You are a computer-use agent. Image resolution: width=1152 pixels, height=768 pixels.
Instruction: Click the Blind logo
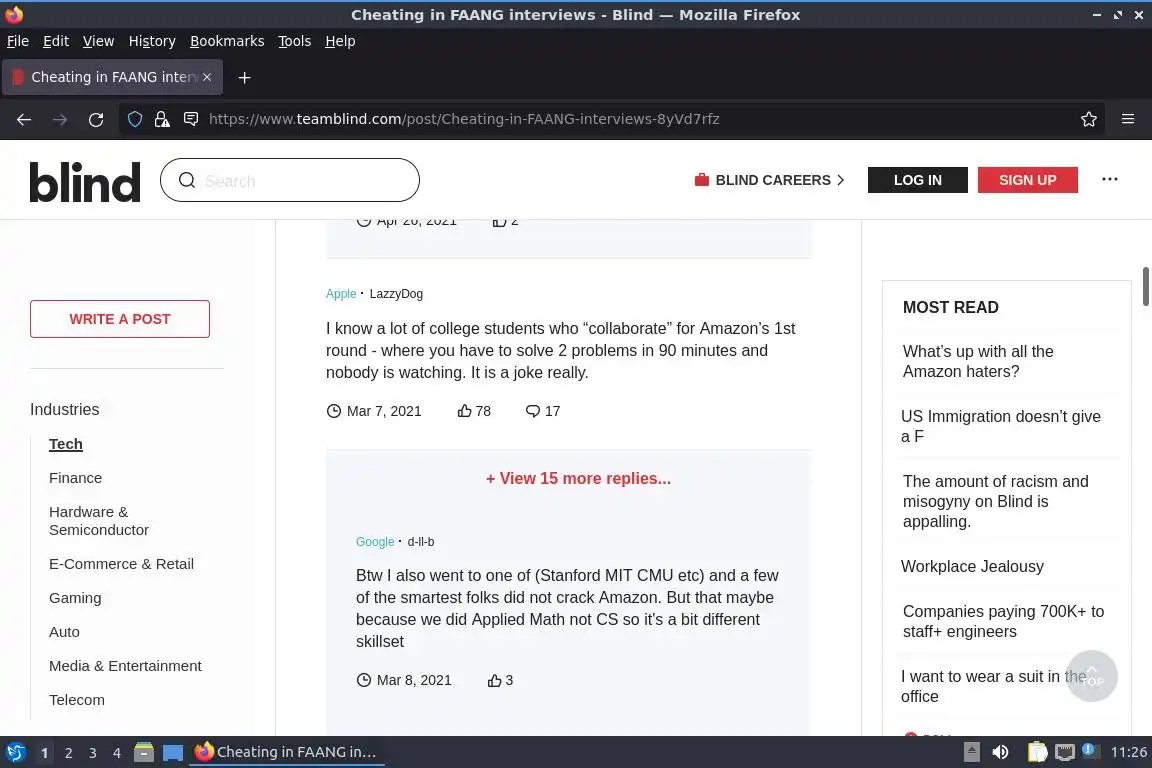click(84, 182)
